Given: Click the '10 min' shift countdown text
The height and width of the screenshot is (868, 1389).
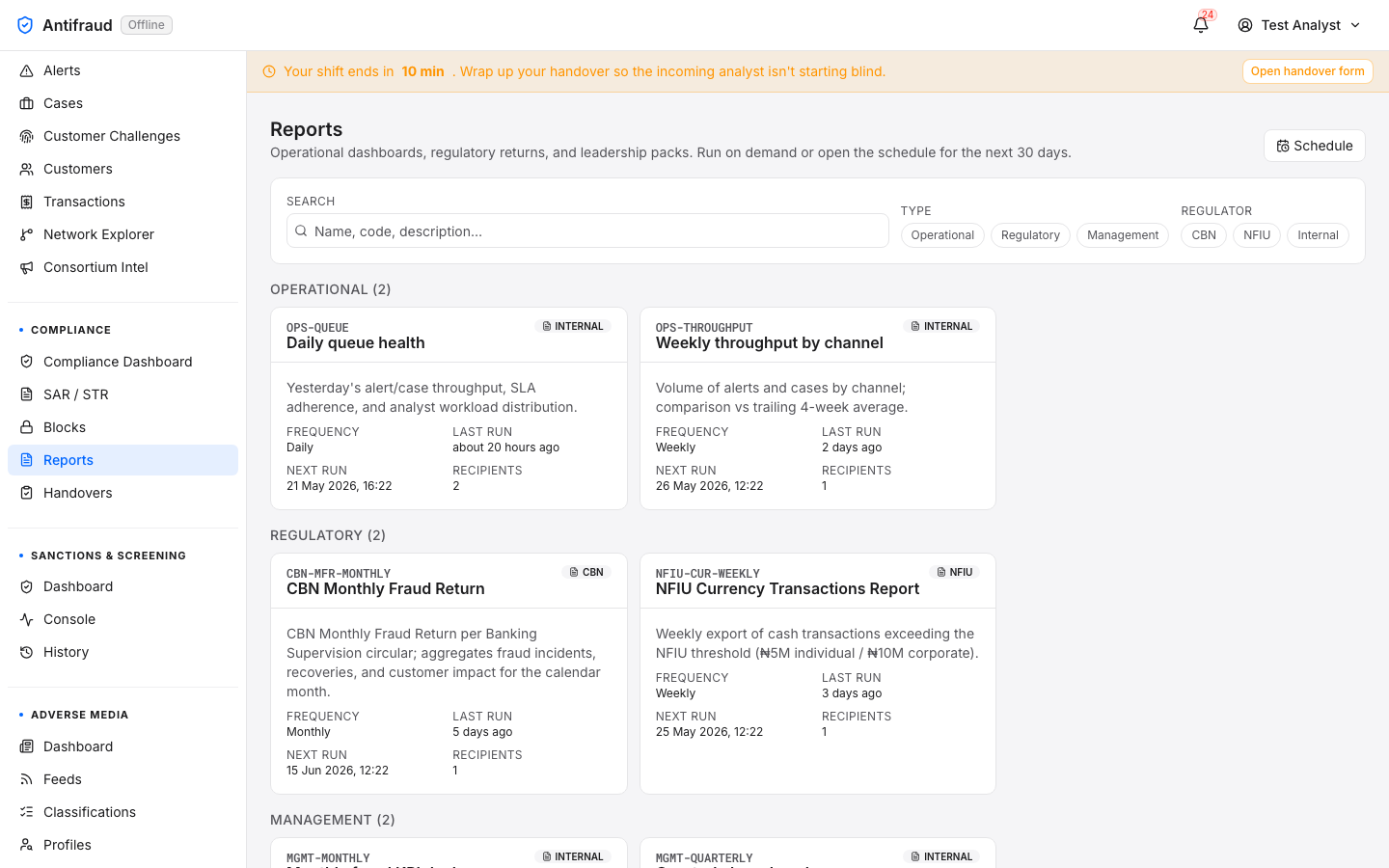Looking at the screenshot, I should click(422, 71).
